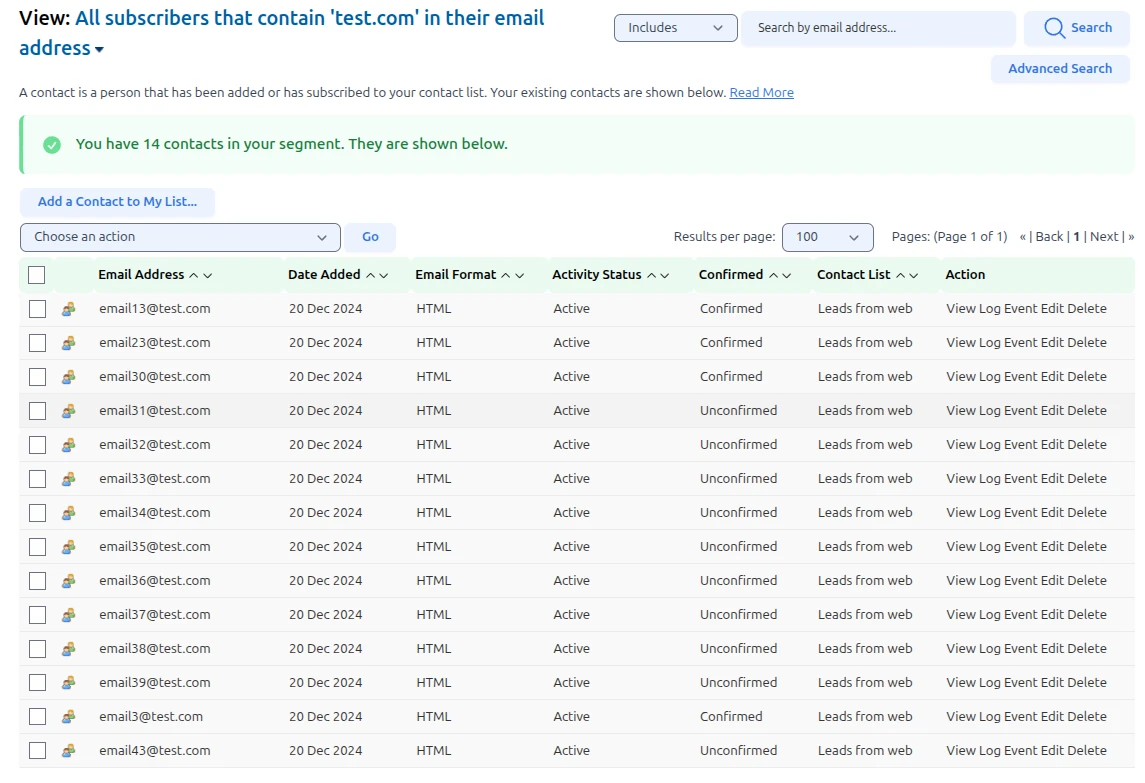
Task: Follow the Read More link
Action: (x=762, y=93)
